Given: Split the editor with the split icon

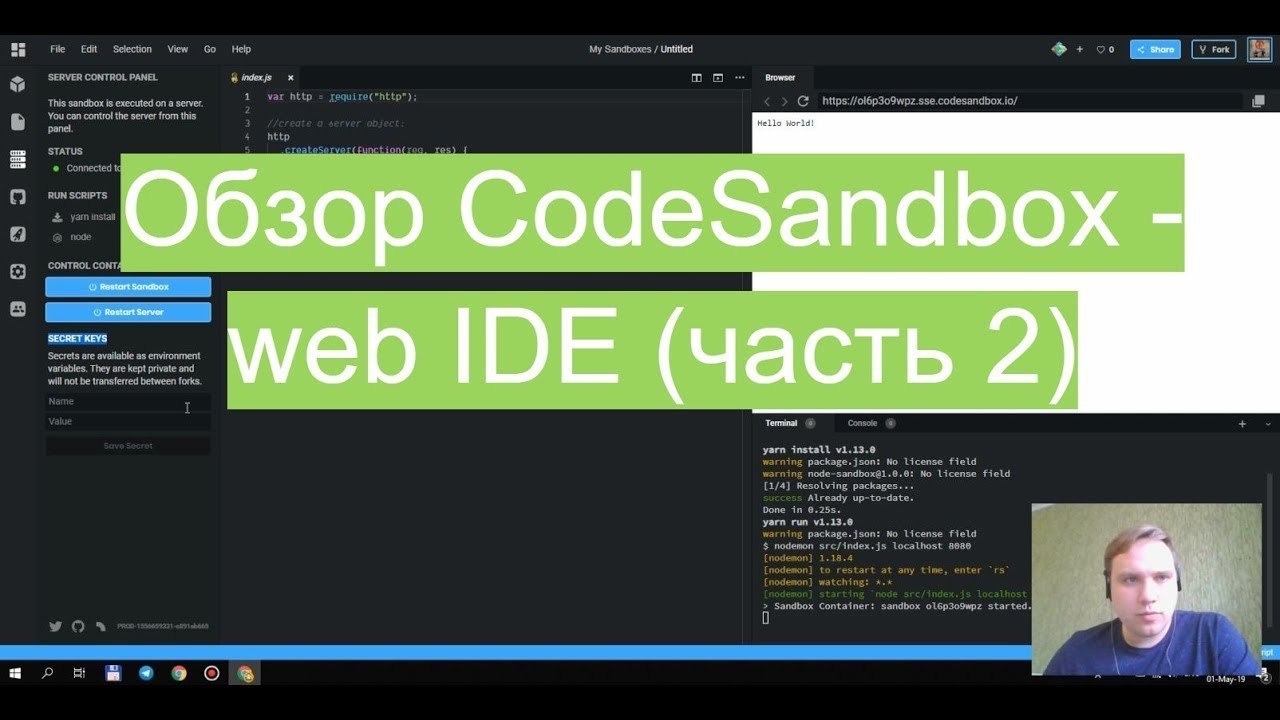Looking at the screenshot, I should pyautogui.click(x=697, y=77).
